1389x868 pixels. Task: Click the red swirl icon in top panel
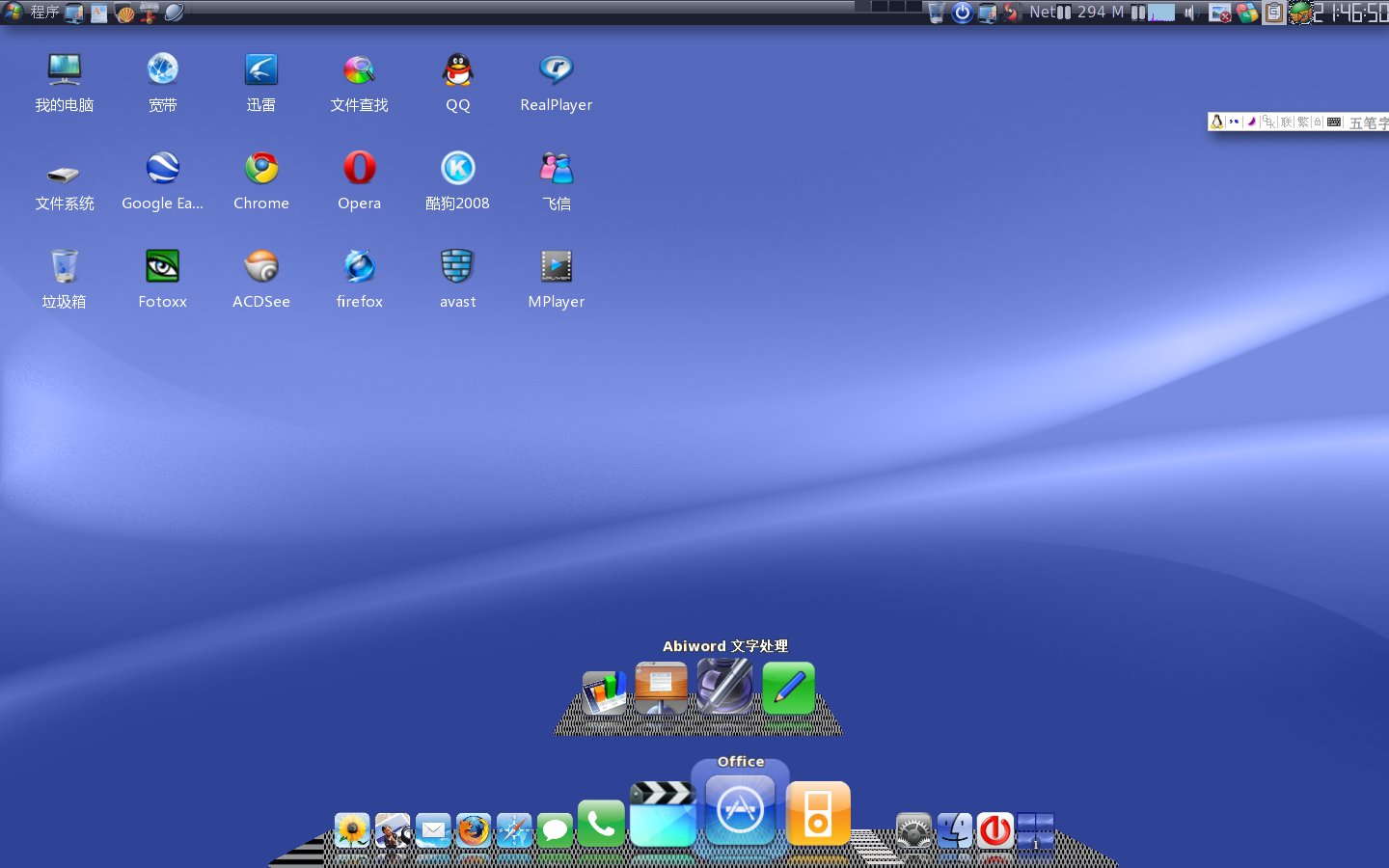point(1012,13)
